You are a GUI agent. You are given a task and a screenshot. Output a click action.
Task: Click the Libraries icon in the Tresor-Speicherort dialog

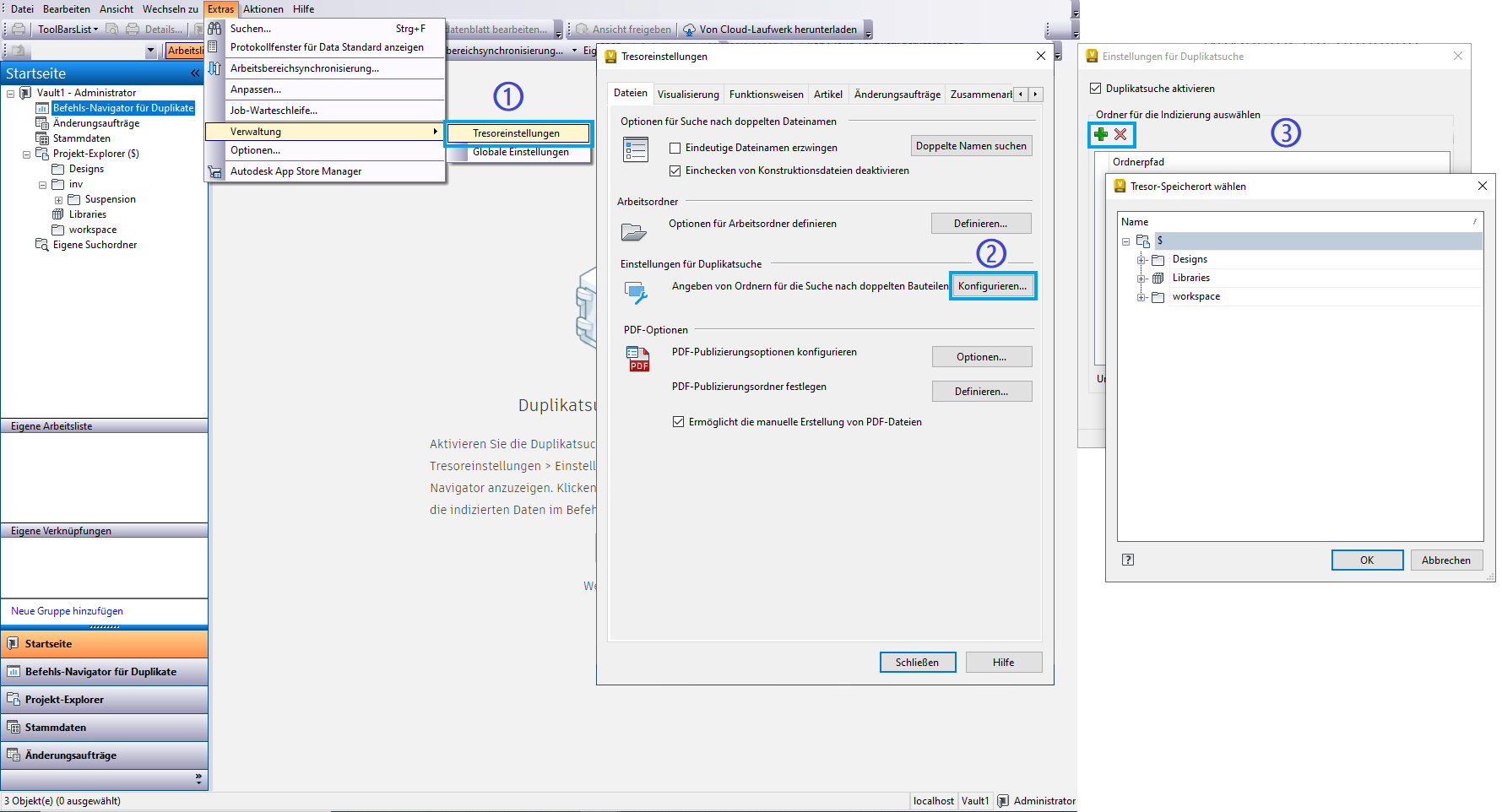(x=1158, y=278)
